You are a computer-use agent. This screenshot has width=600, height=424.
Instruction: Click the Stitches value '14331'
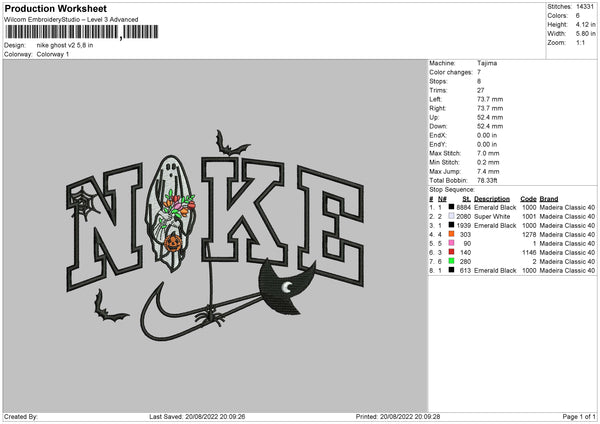(x=585, y=7)
